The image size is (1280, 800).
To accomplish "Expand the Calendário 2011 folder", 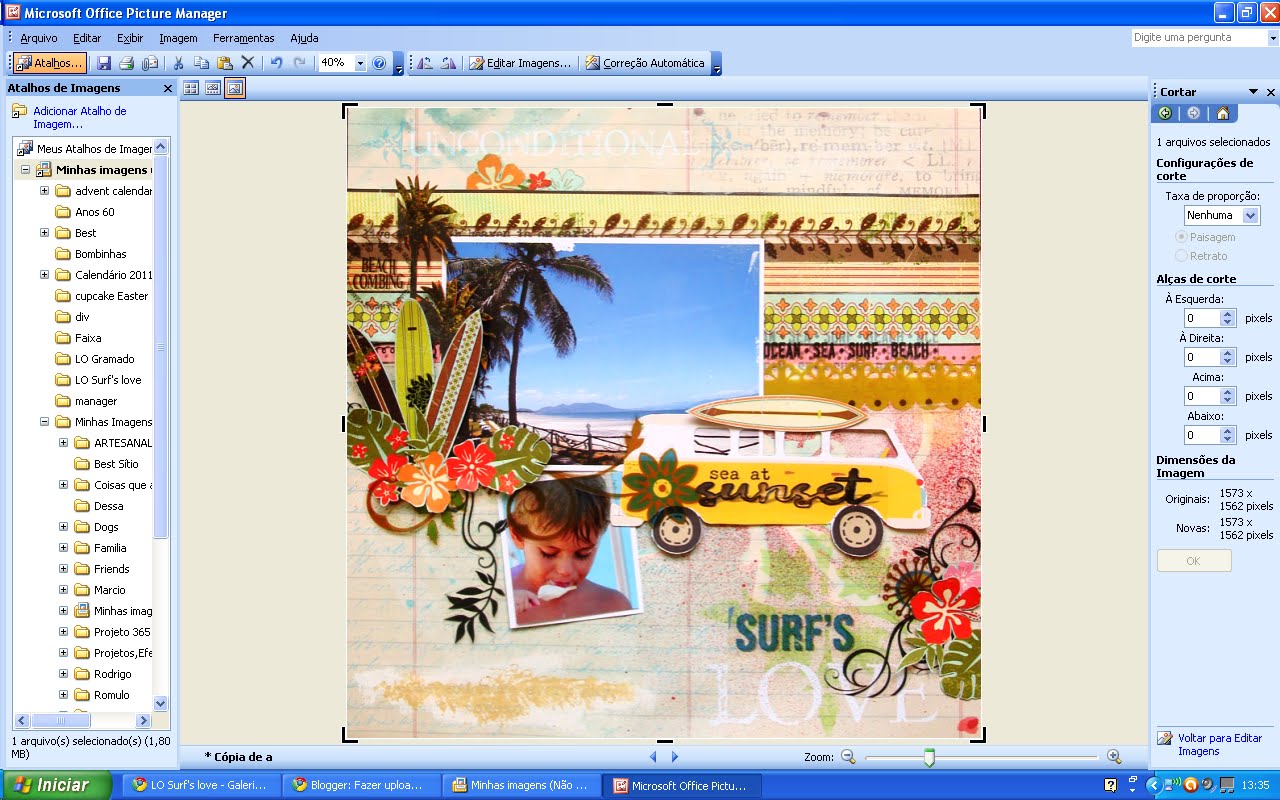I will point(44,275).
